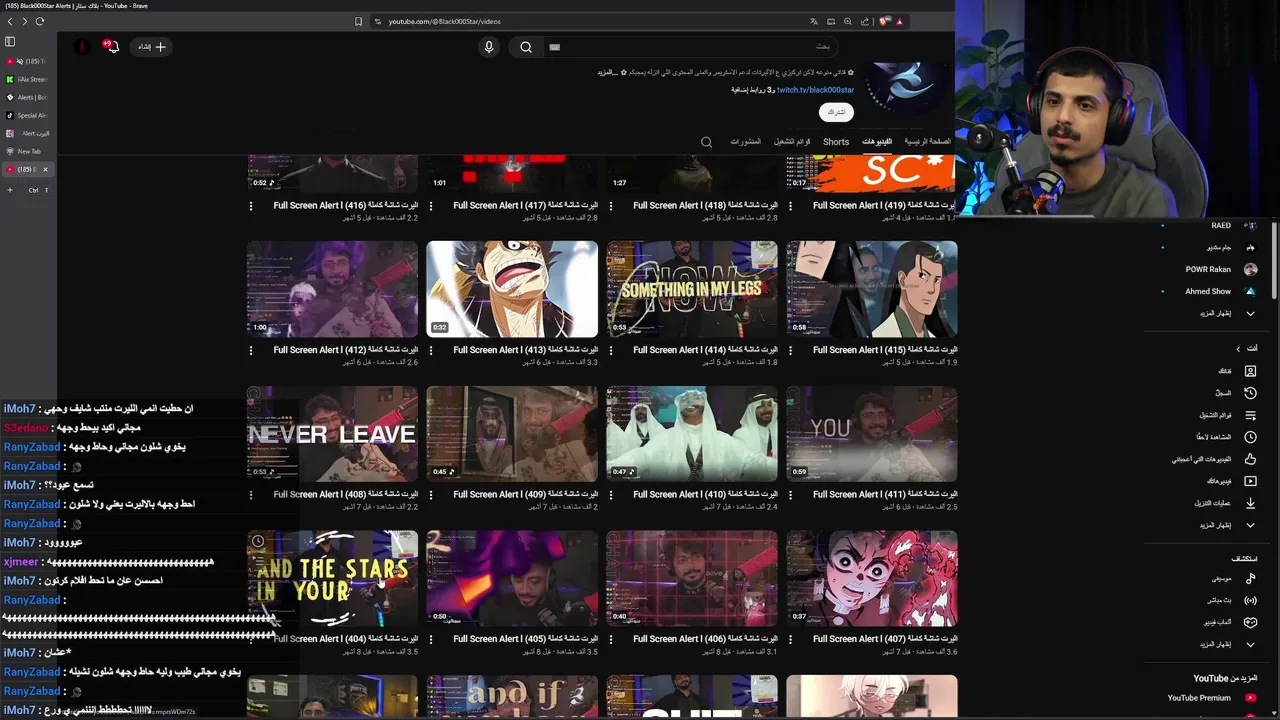Click the share icon in address bar
Screen dimensions: 1280x720
click(x=864, y=21)
